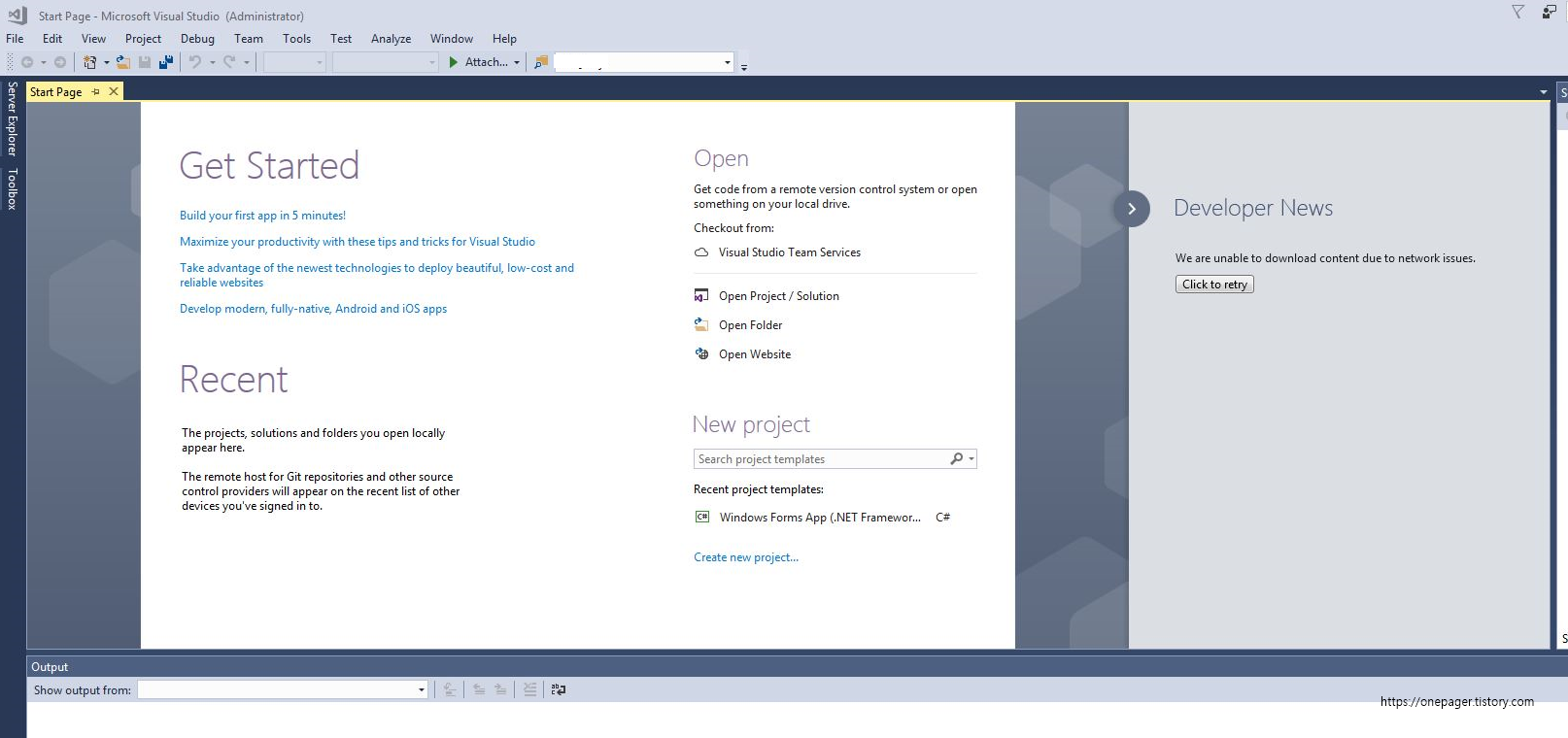
Task: Click the Go to Next Message output icon
Action: pos(500,689)
